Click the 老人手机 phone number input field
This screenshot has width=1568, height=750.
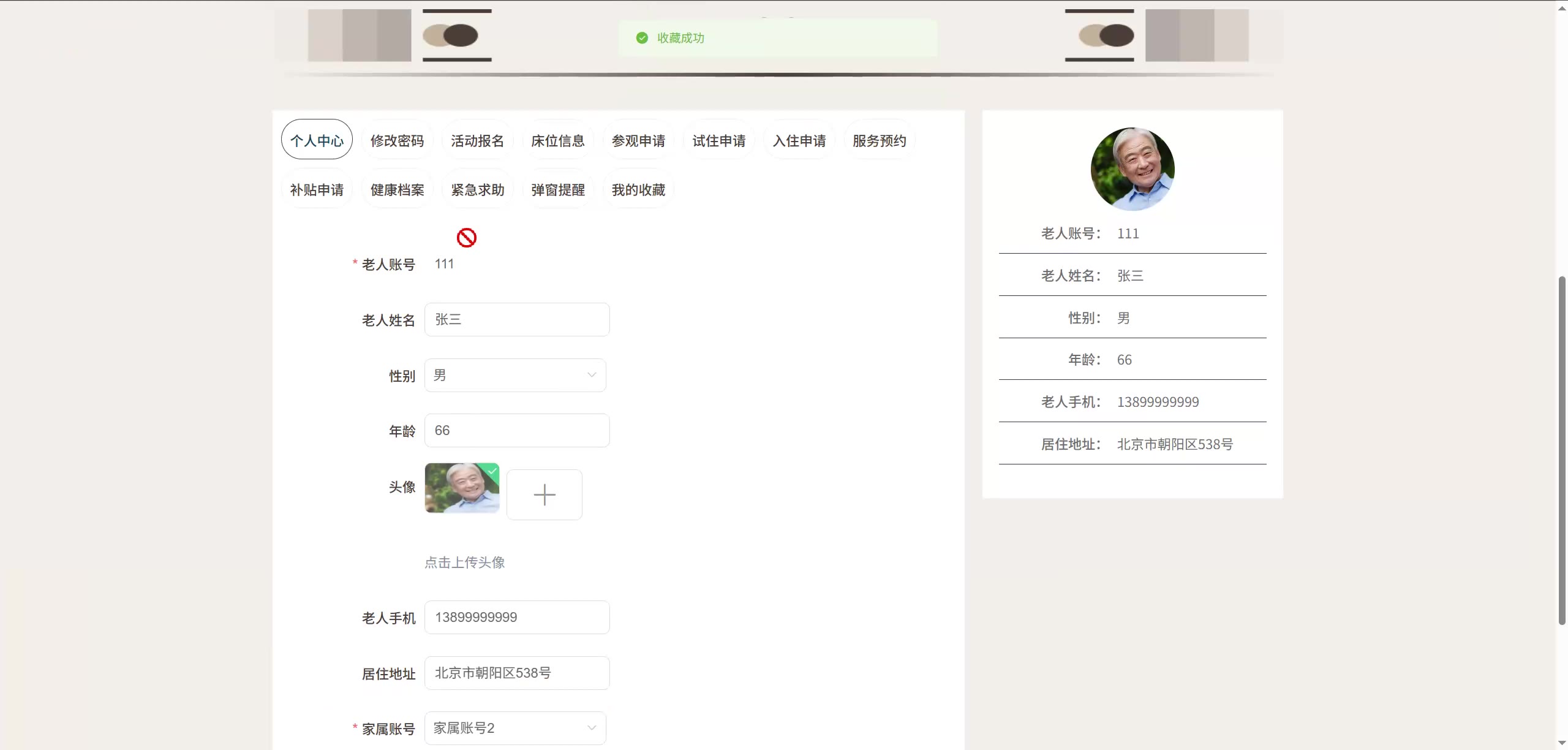click(516, 617)
